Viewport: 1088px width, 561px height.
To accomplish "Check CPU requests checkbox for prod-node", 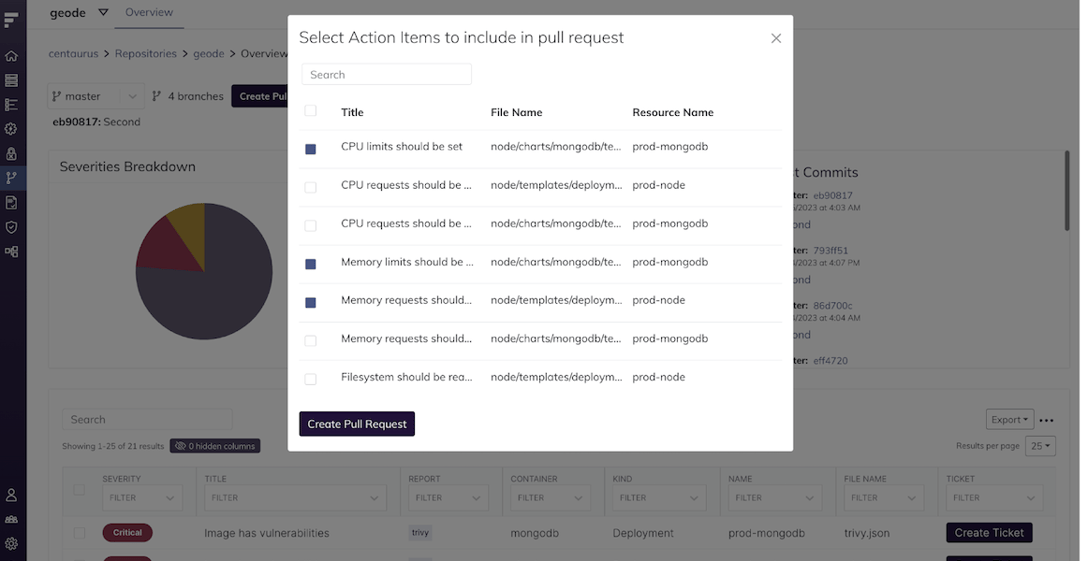I will coord(310,187).
